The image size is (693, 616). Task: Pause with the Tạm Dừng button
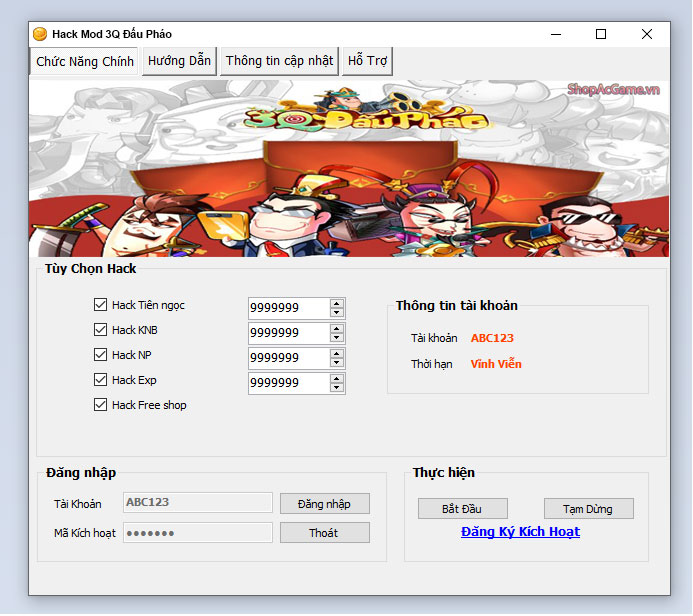588,509
